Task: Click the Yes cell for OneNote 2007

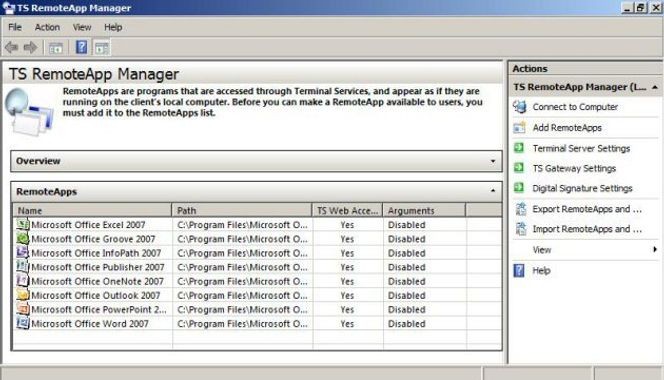Action: pyautogui.click(x=347, y=281)
